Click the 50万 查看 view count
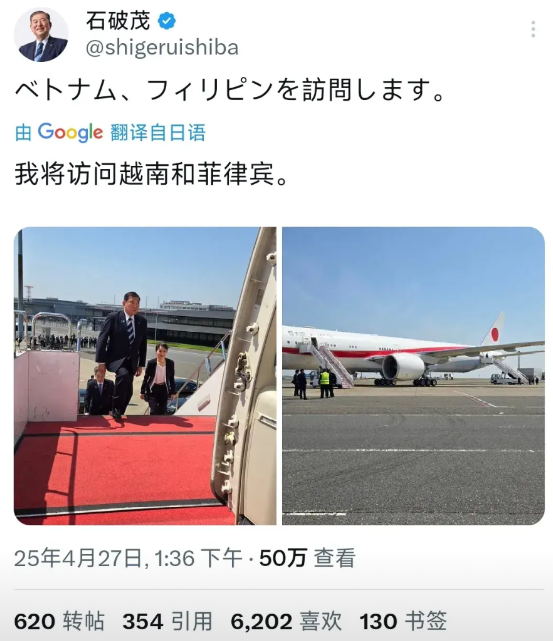553x641 pixels. tap(307, 558)
